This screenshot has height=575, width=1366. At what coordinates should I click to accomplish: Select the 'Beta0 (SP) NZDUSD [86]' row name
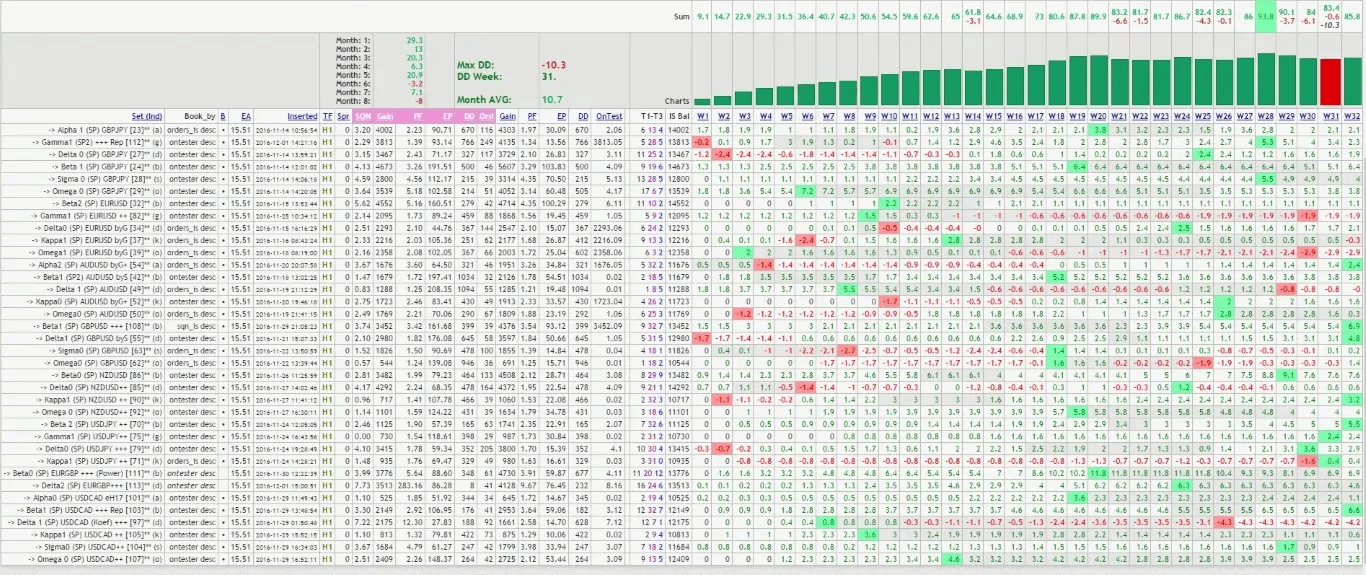[x=106, y=374]
